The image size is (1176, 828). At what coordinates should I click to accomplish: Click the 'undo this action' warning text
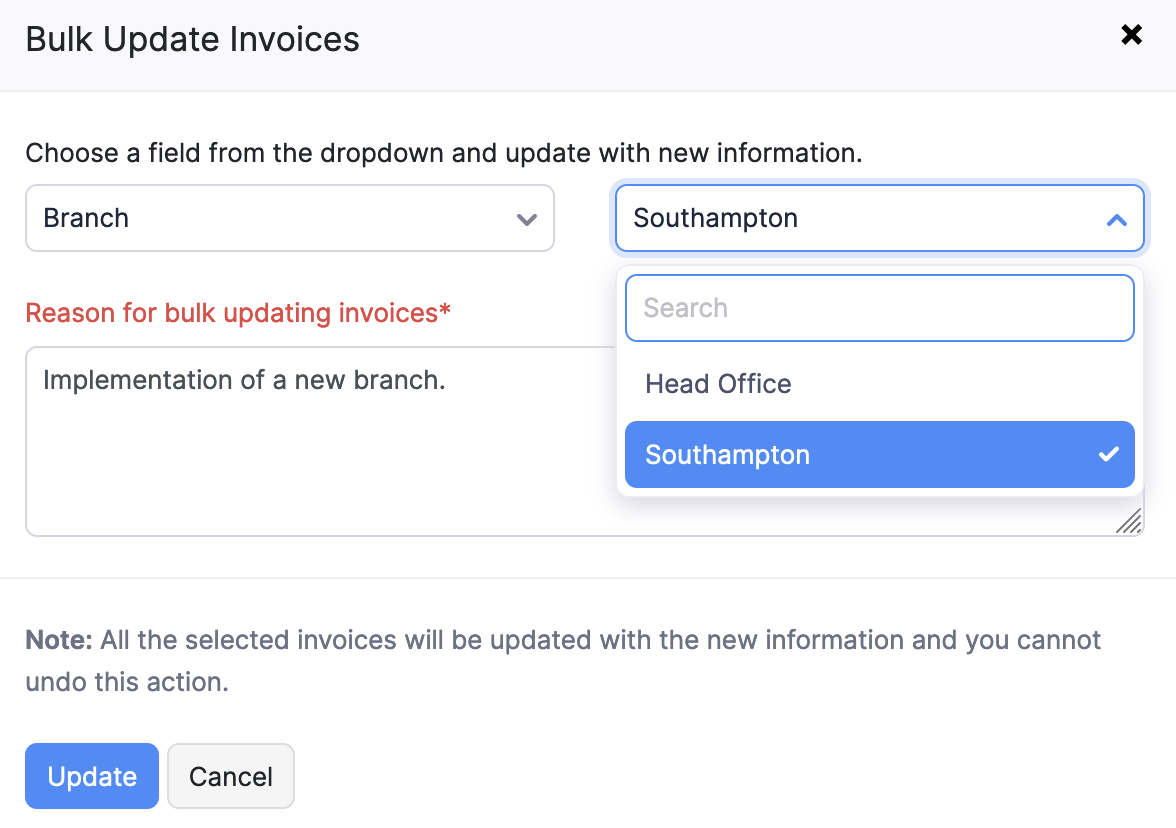coord(127,683)
